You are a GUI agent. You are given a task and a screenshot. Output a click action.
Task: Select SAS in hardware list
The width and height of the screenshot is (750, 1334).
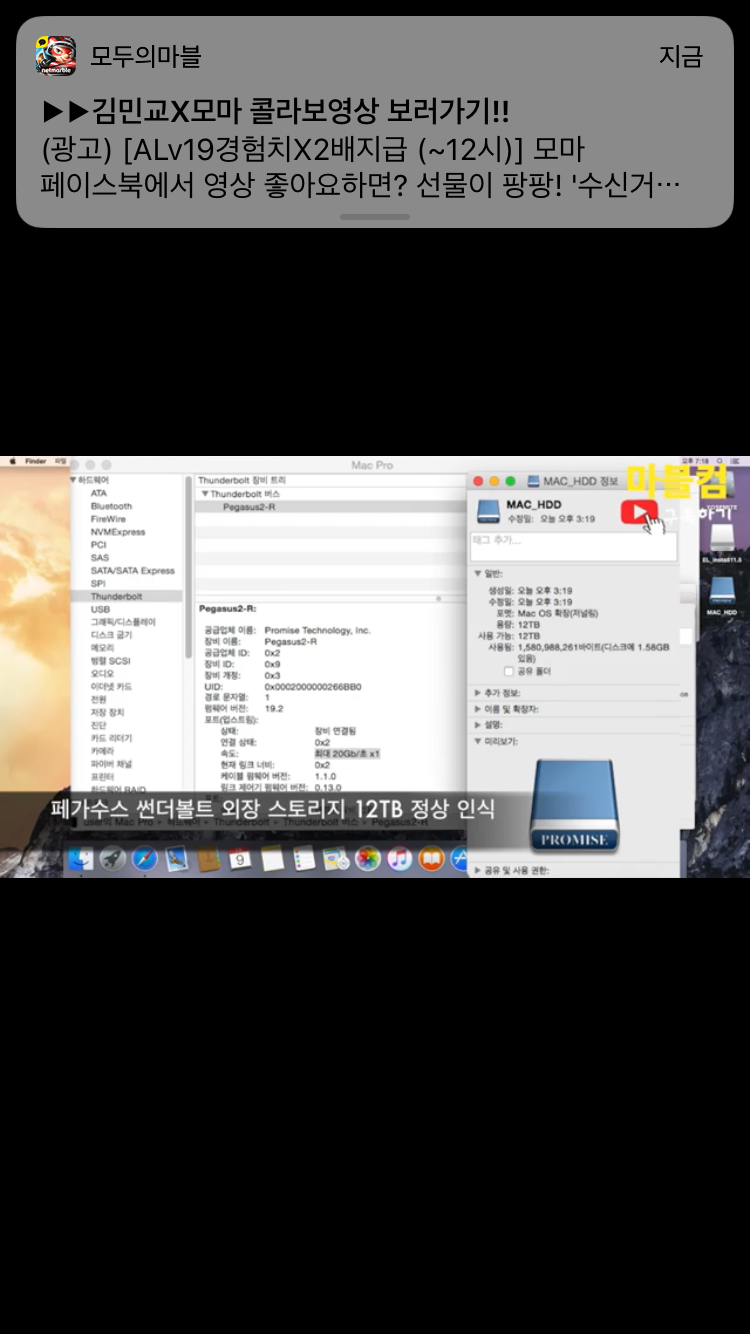tap(99, 558)
